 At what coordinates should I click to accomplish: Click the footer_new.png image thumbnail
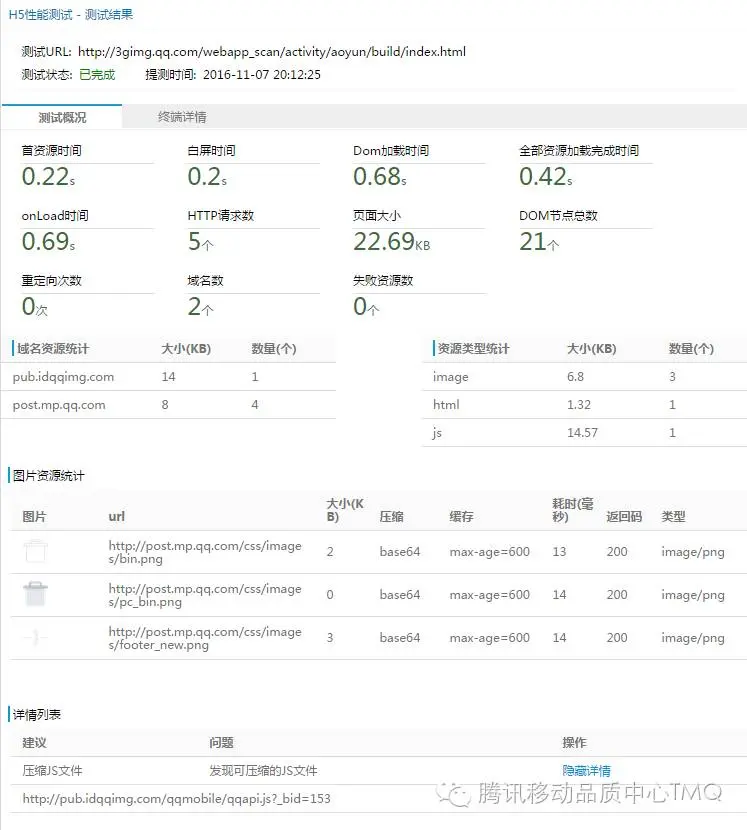pyautogui.click(x=35, y=637)
